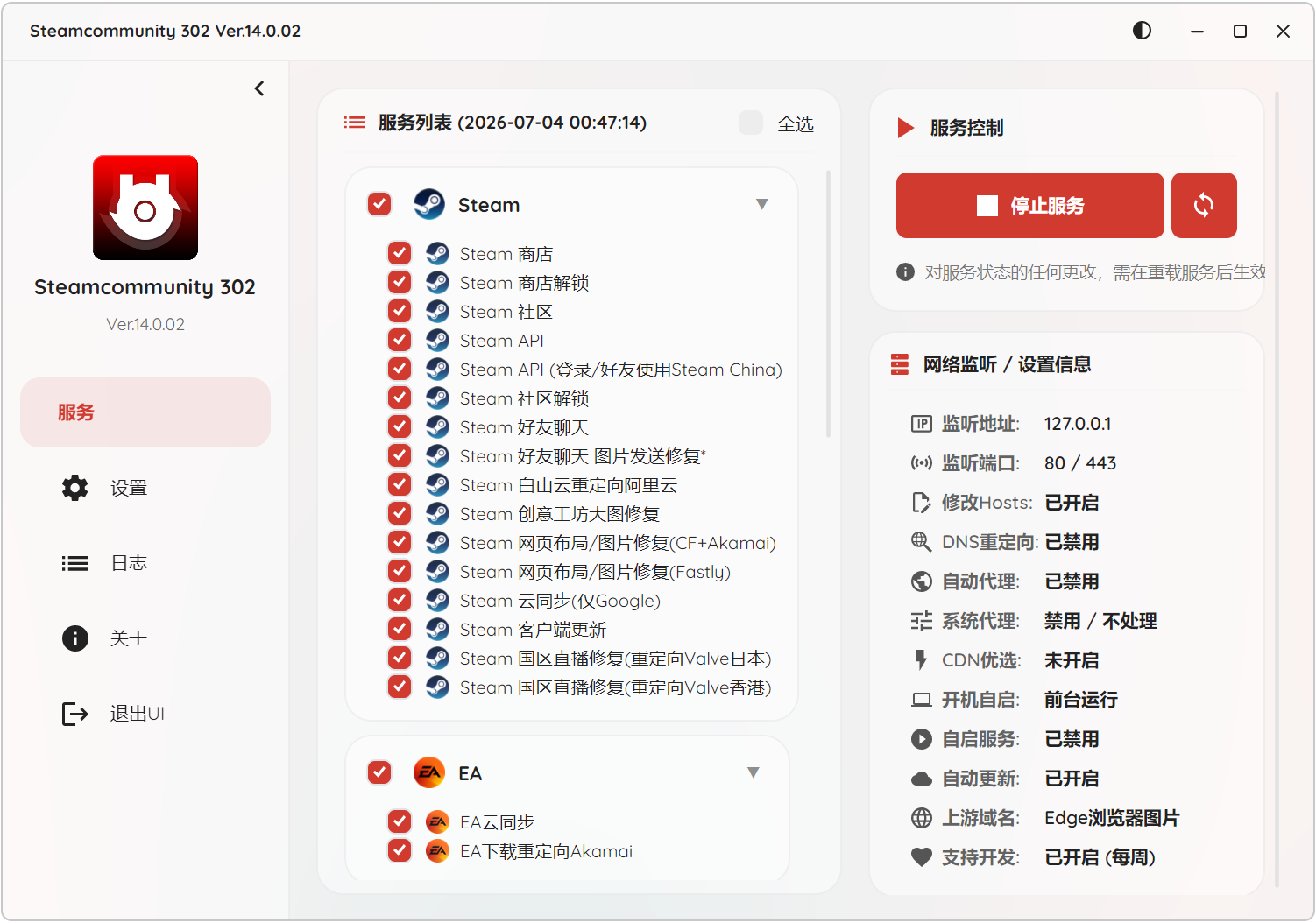Image resolution: width=1316 pixels, height=923 pixels.
Task: Select Steam 网页布局/图片修复(Fastly) entry
Action: coord(595,572)
